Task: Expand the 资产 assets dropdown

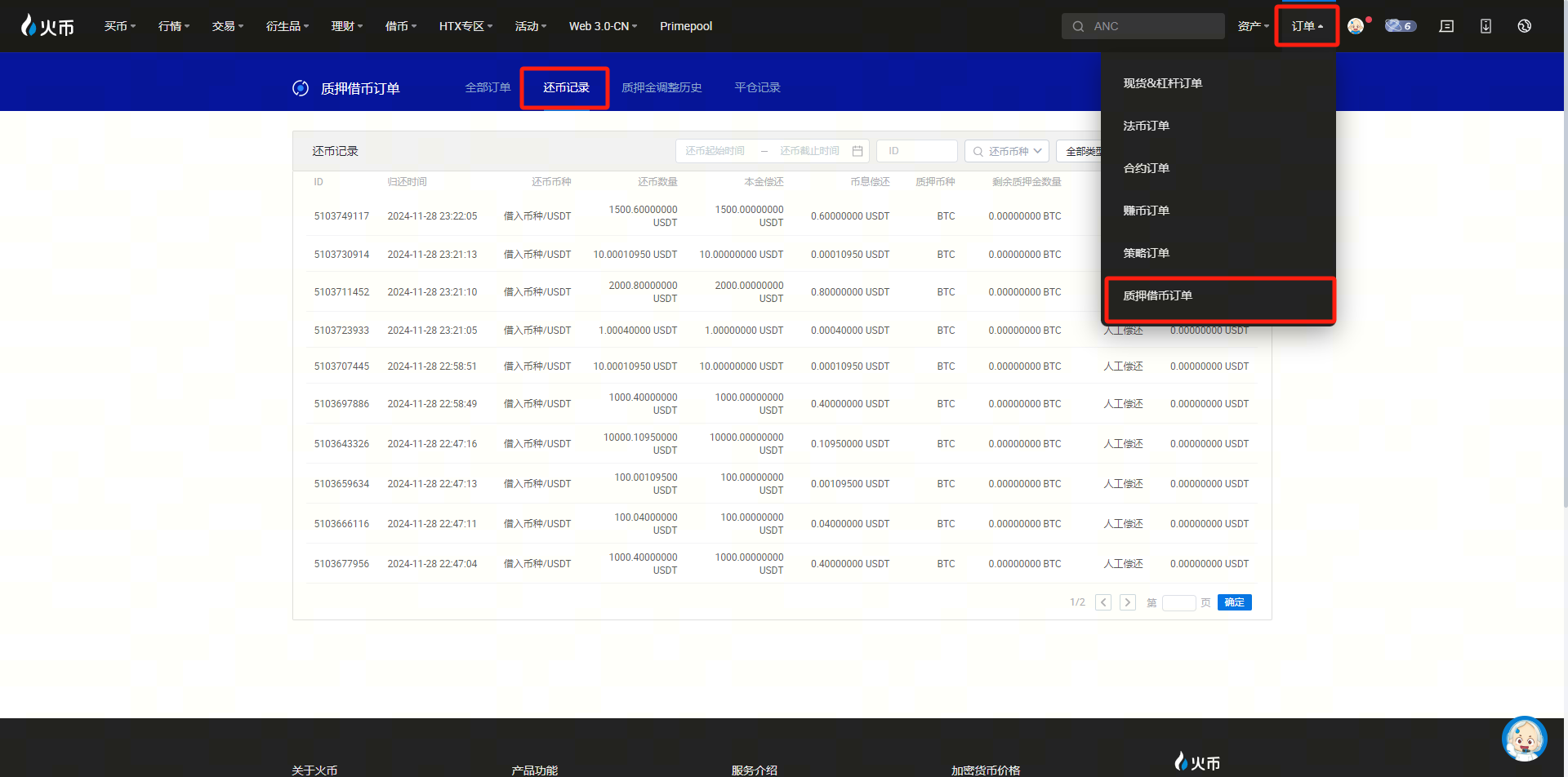Action: coord(1253,26)
